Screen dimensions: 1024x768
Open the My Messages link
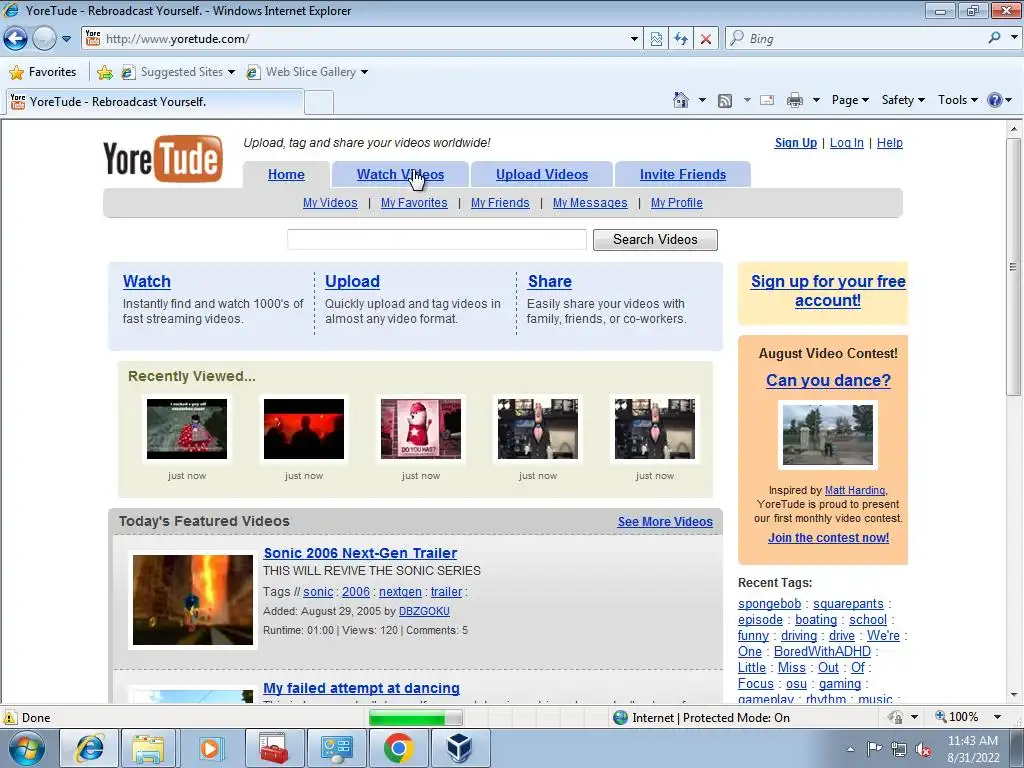click(590, 203)
